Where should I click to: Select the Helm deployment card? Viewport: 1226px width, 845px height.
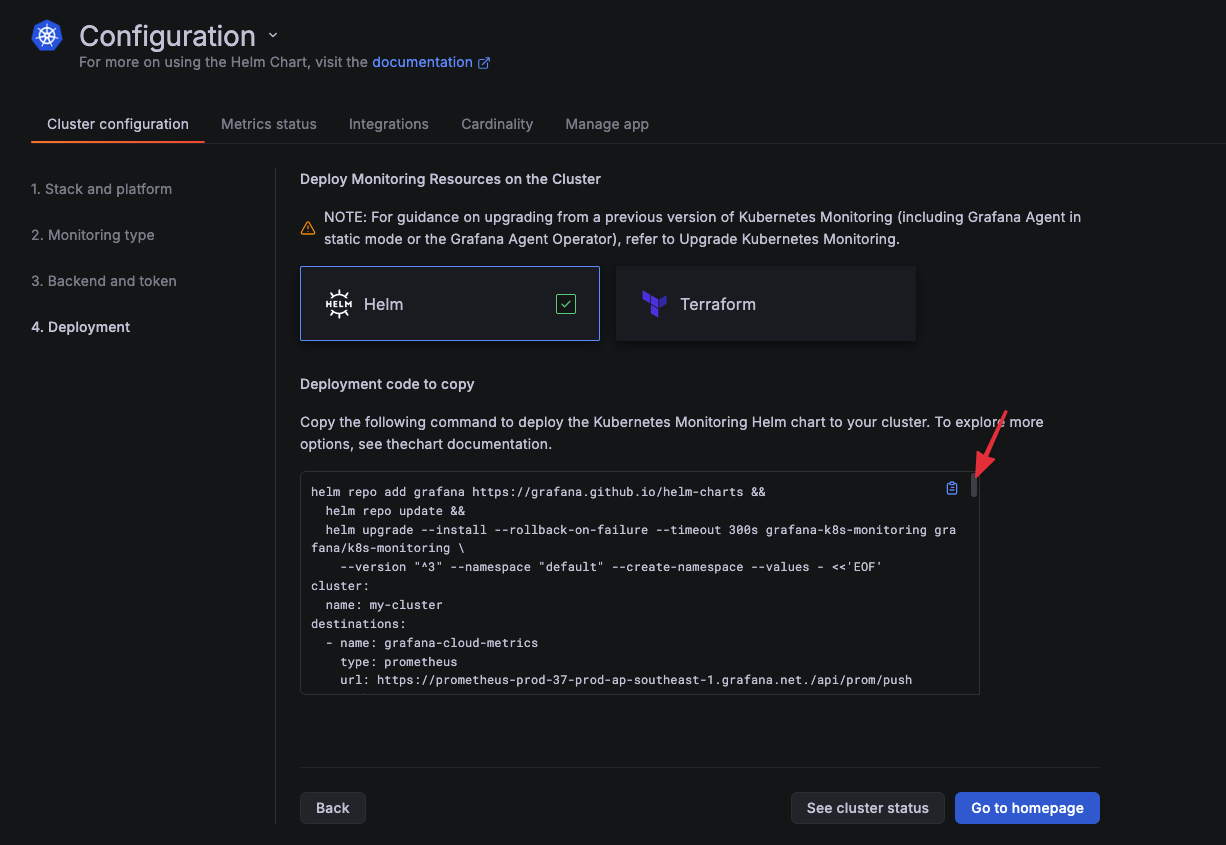pyautogui.click(x=449, y=304)
